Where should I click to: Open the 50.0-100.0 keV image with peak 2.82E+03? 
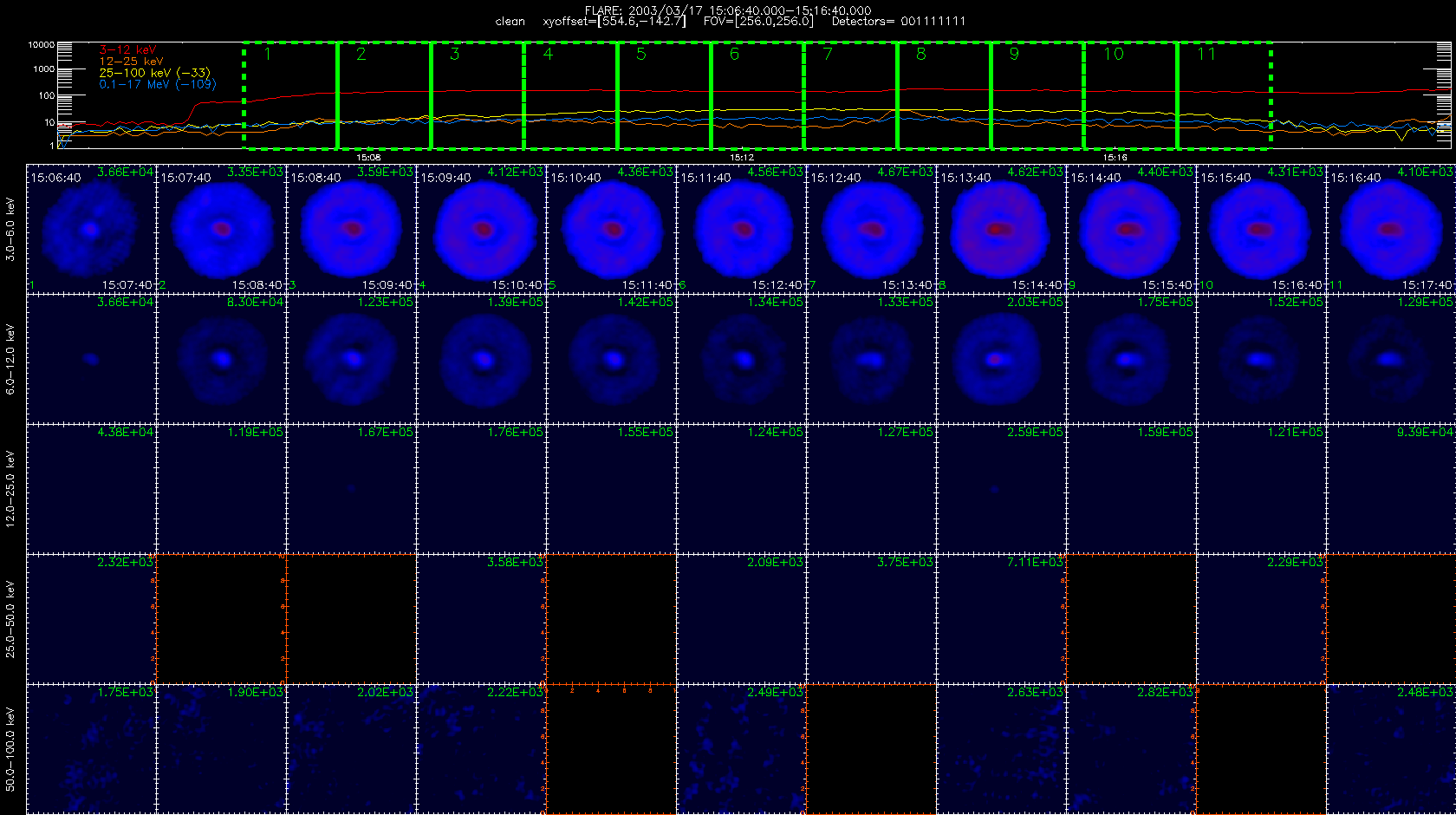coord(1131,749)
